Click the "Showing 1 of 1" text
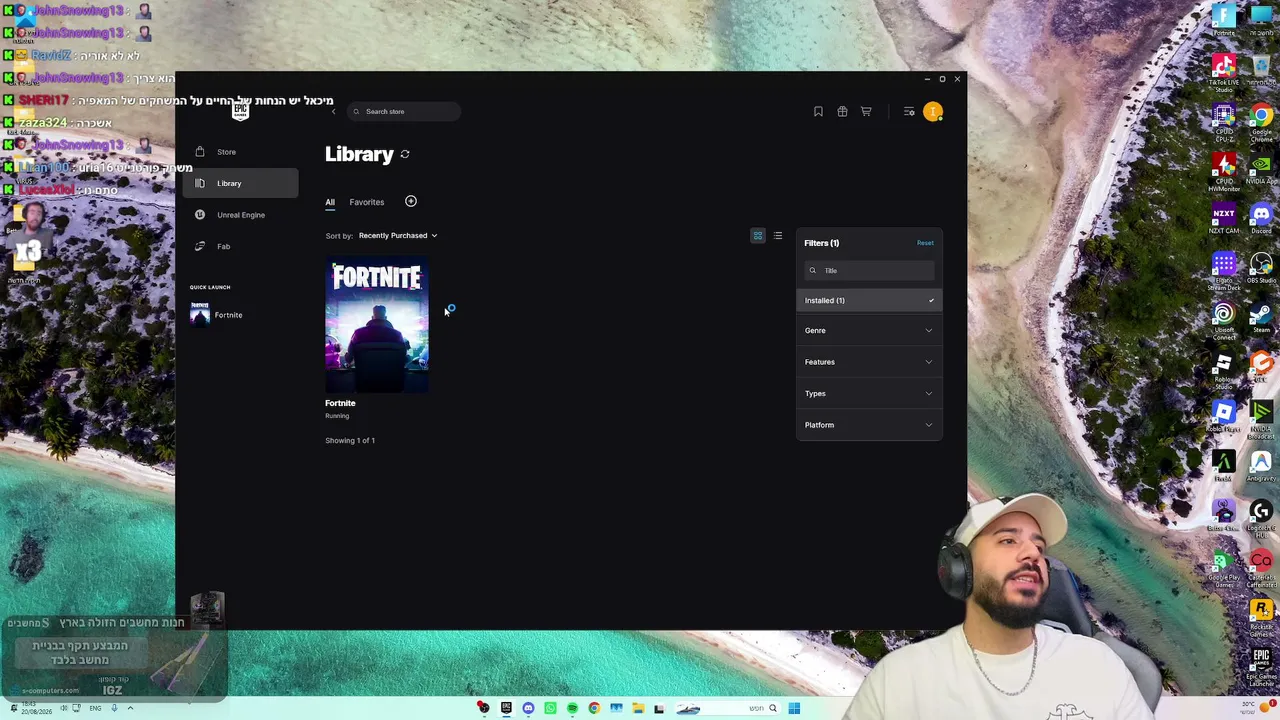This screenshot has width=1280, height=720. point(350,441)
